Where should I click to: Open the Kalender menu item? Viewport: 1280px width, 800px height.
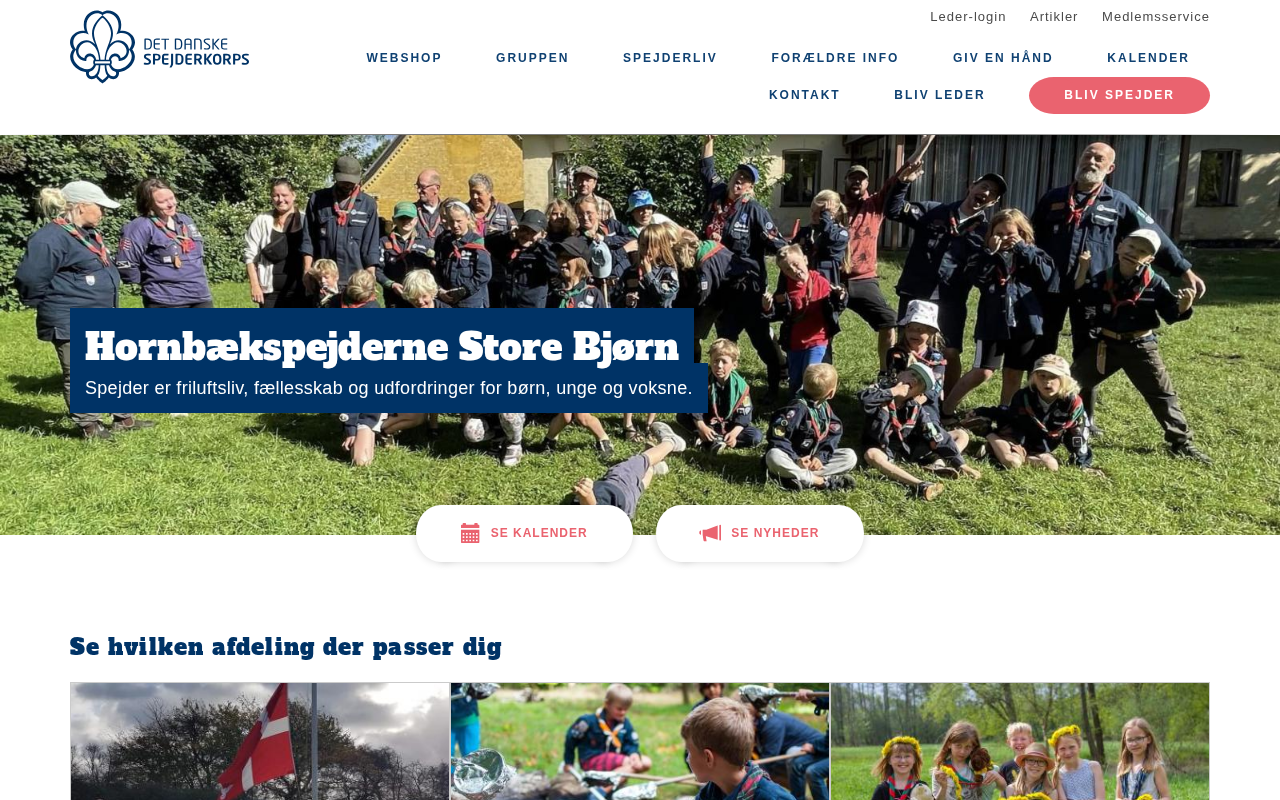(1148, 58)
